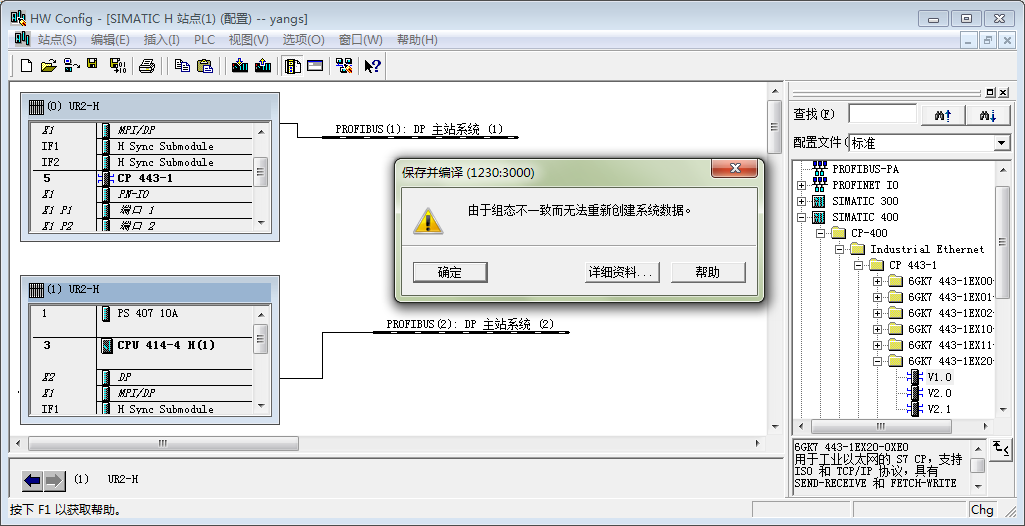Collapse the 6GK7 443-1EX20 folder
This screenshot has width=1025, height=526.
877,361
